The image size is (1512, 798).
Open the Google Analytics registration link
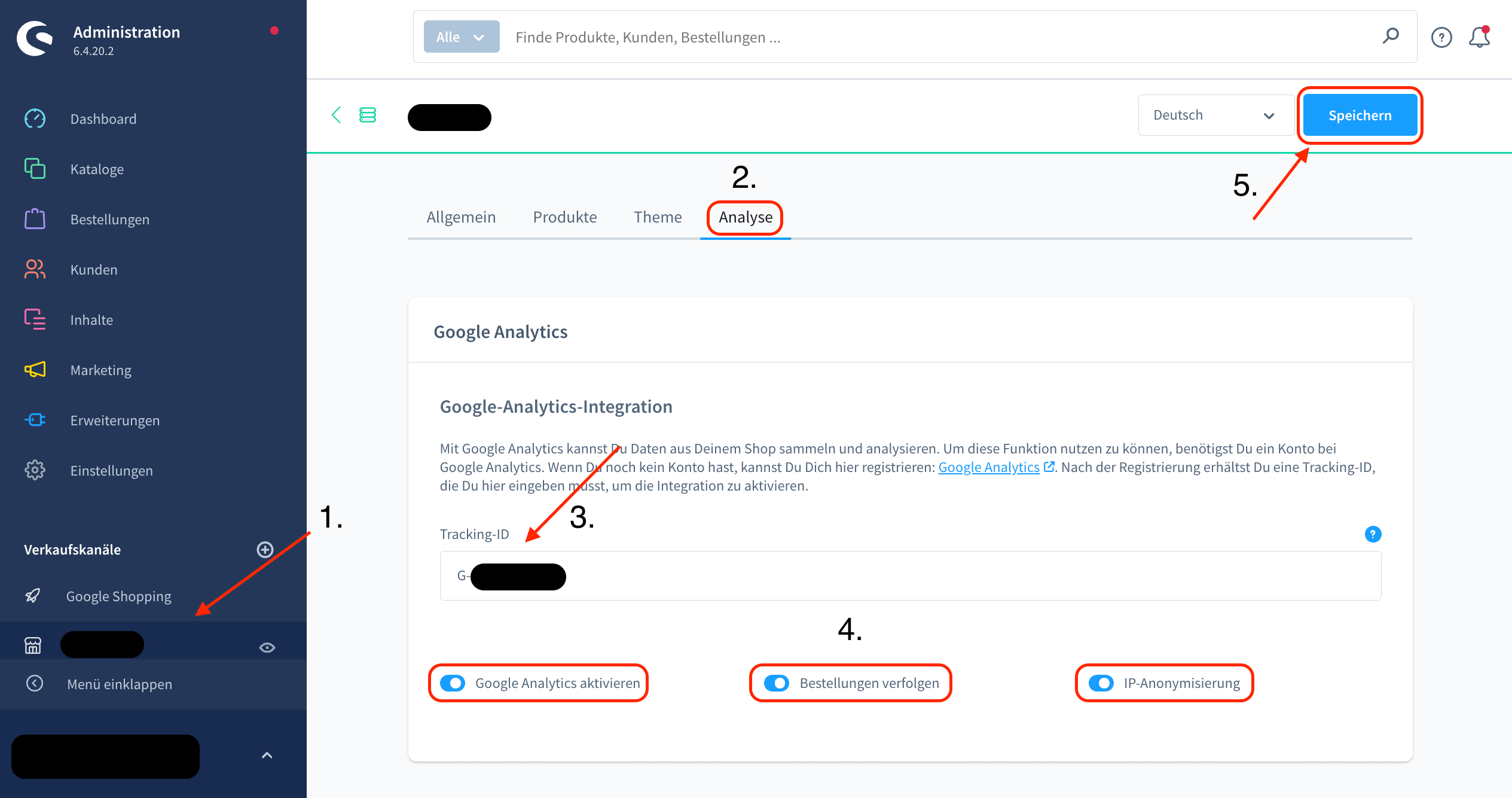click(x=988, y=467)
